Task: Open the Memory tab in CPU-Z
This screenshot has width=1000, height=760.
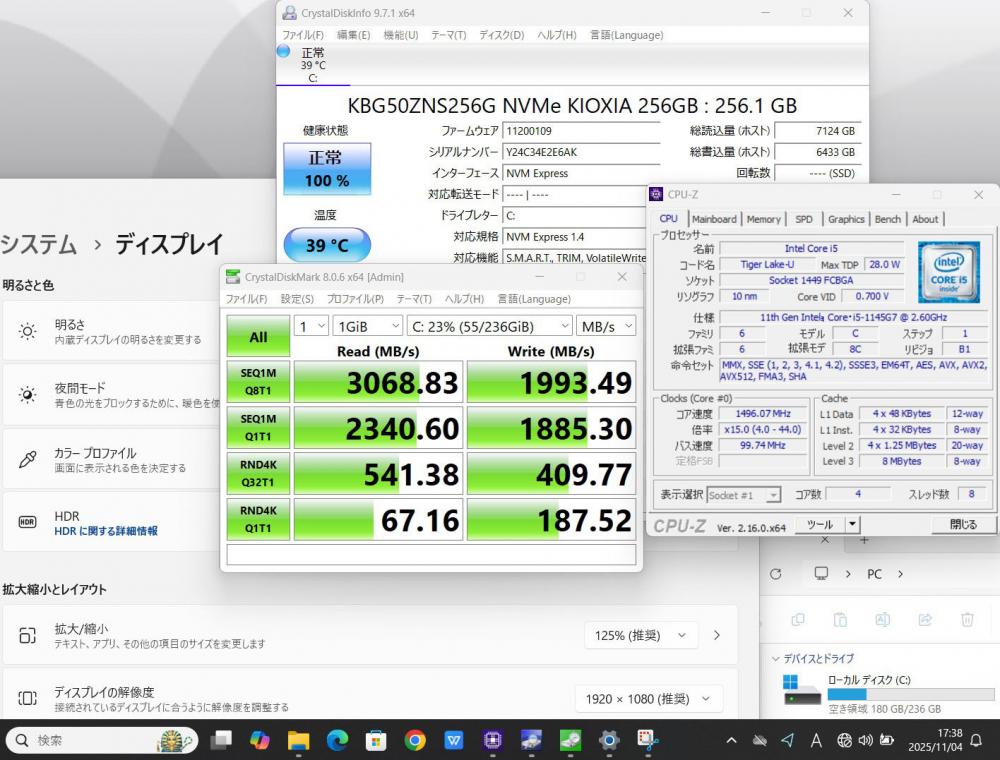Action: pyautogui.click(x=763, y=219)
